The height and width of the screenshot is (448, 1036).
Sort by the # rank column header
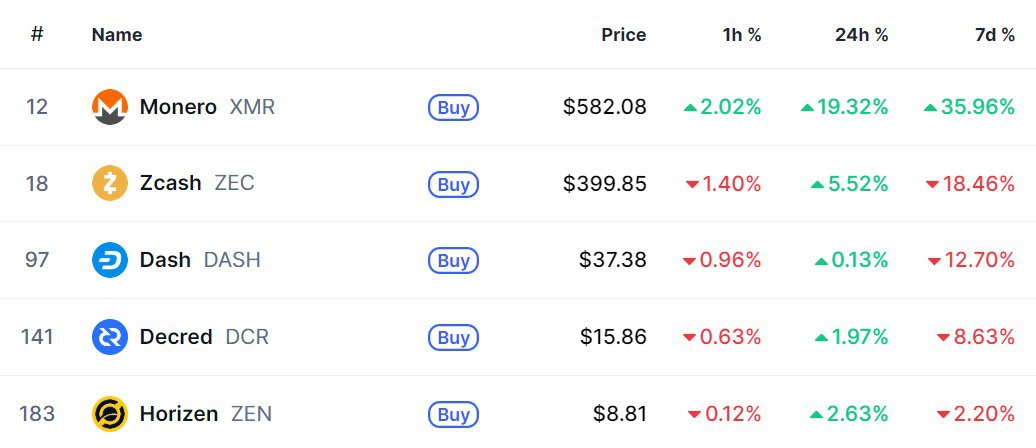tap(37, 35)
